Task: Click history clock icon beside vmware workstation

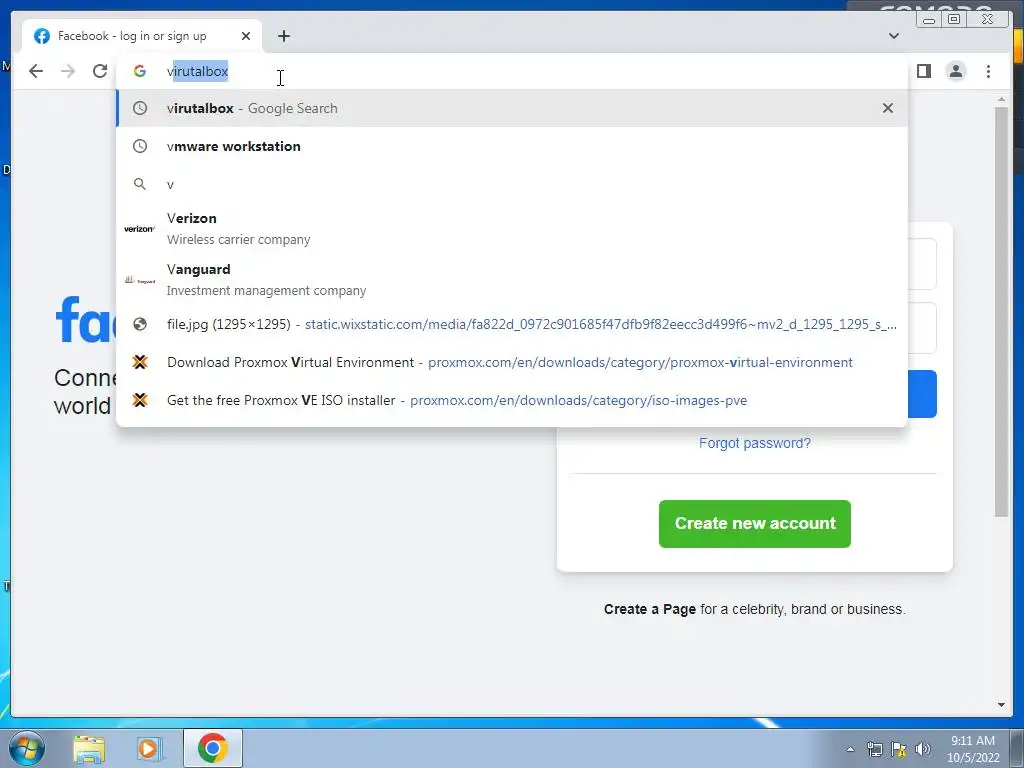Action: pos(140,146)
